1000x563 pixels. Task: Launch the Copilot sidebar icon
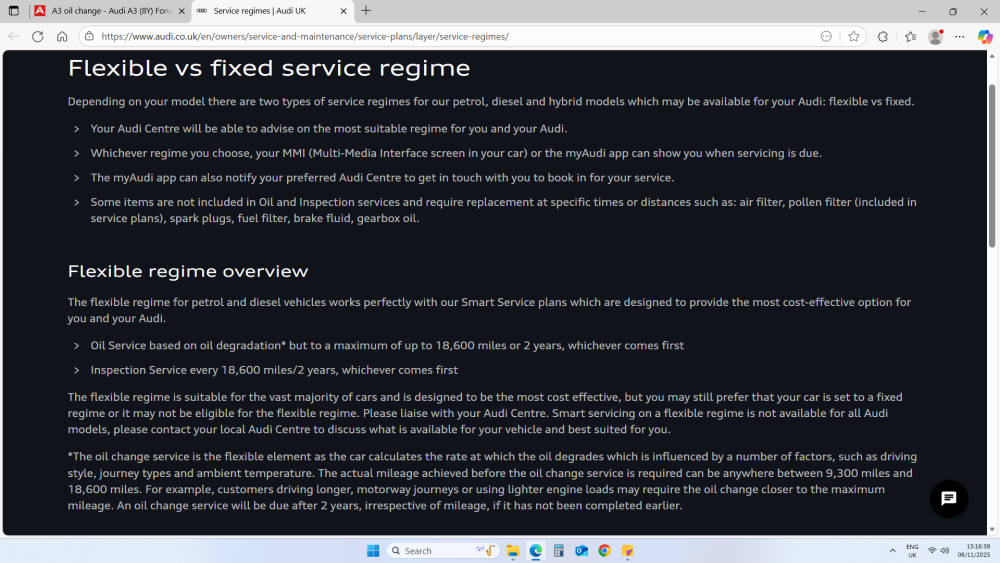(x=985, y=36)
